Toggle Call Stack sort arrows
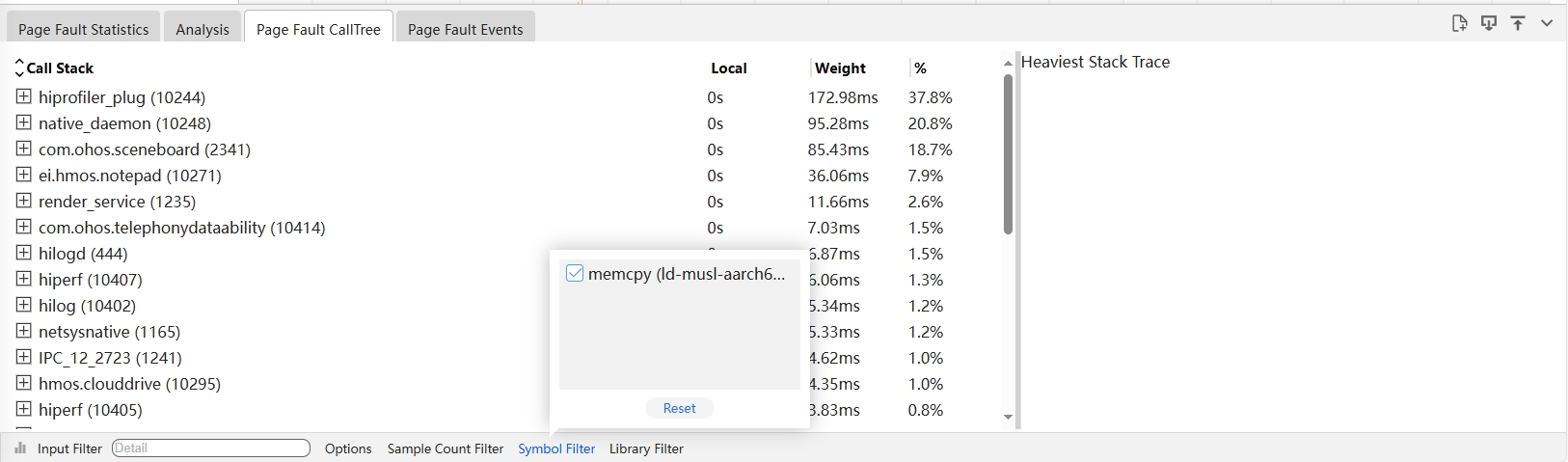Image resolution: width=1568 pixels, height=462 pixels. pyautogui.click(x=19, y=68)
